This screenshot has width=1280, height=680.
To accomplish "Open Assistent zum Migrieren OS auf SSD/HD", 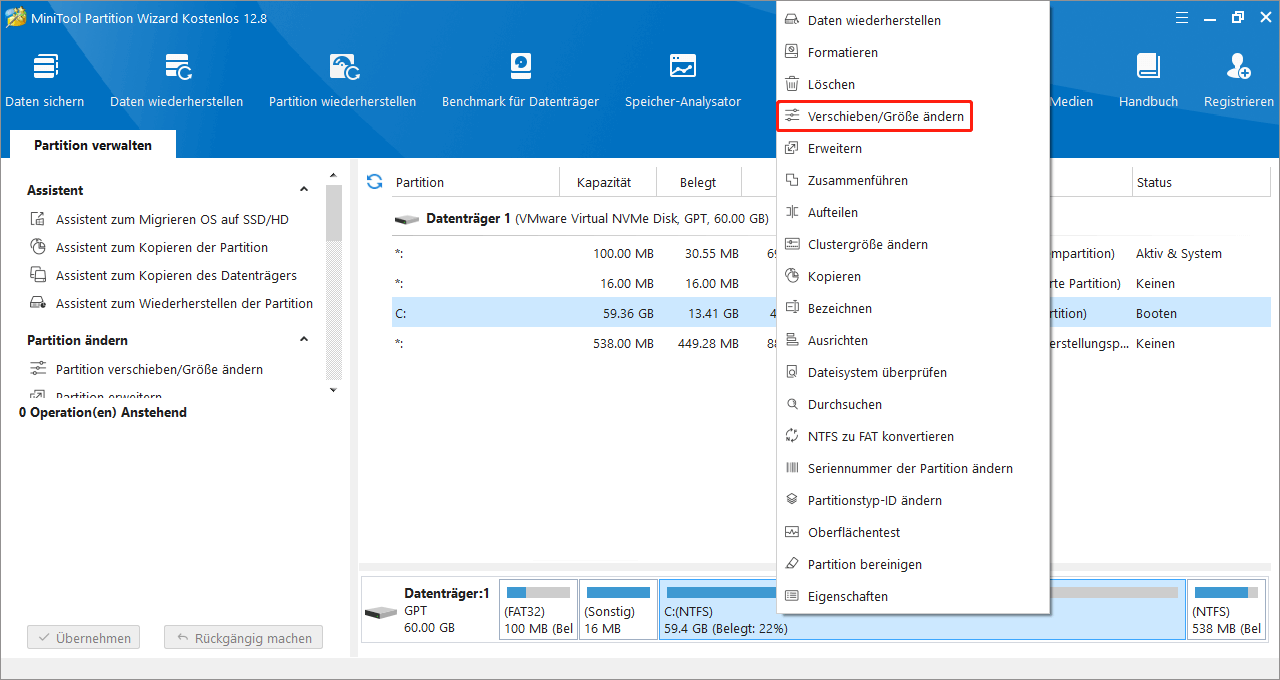I will click(172, 219).
